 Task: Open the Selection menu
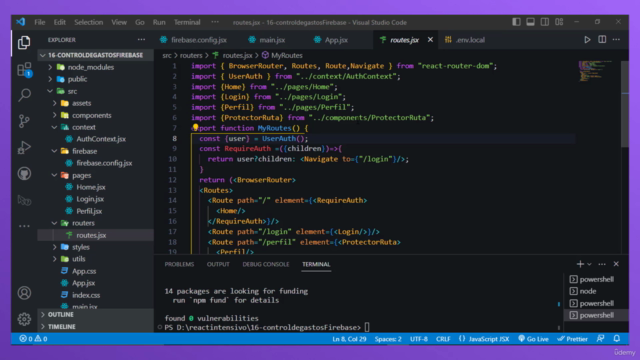pyautogui.click(x=88, y=22)
